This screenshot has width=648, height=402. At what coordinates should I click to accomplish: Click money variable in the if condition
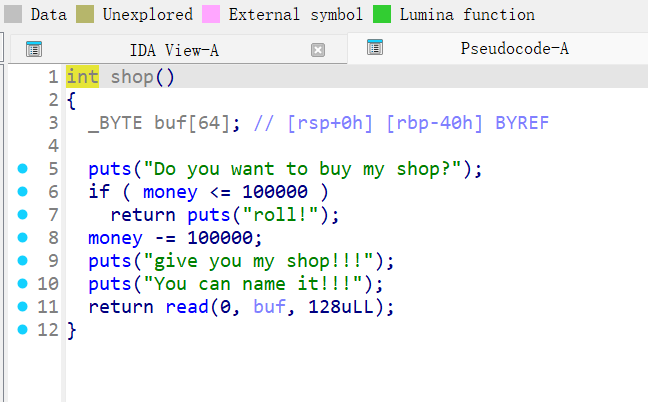[x=170, y=192]
